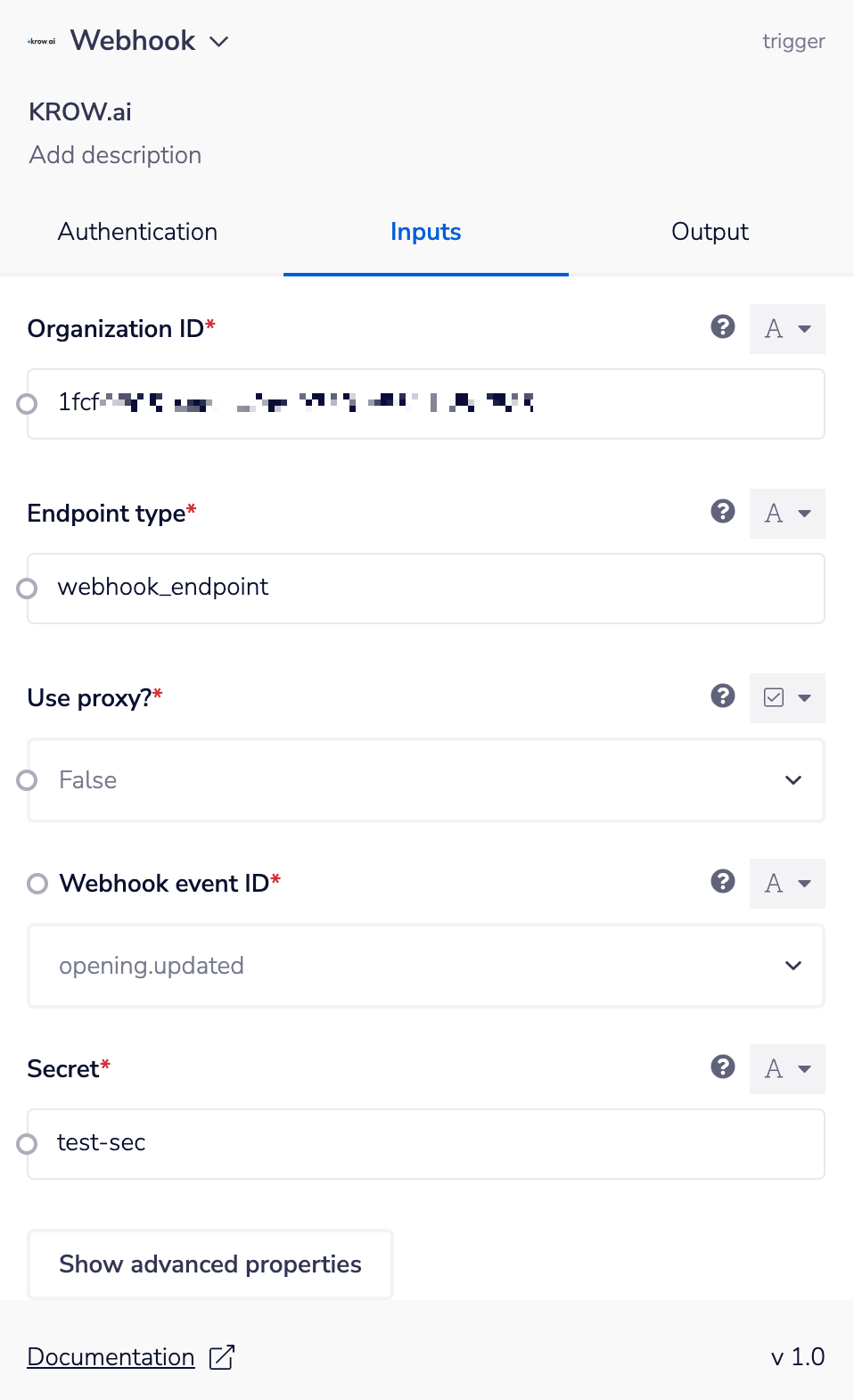Toggle the radio circle beside Use proxy False

pyautogui.click(x=28, y=780)
